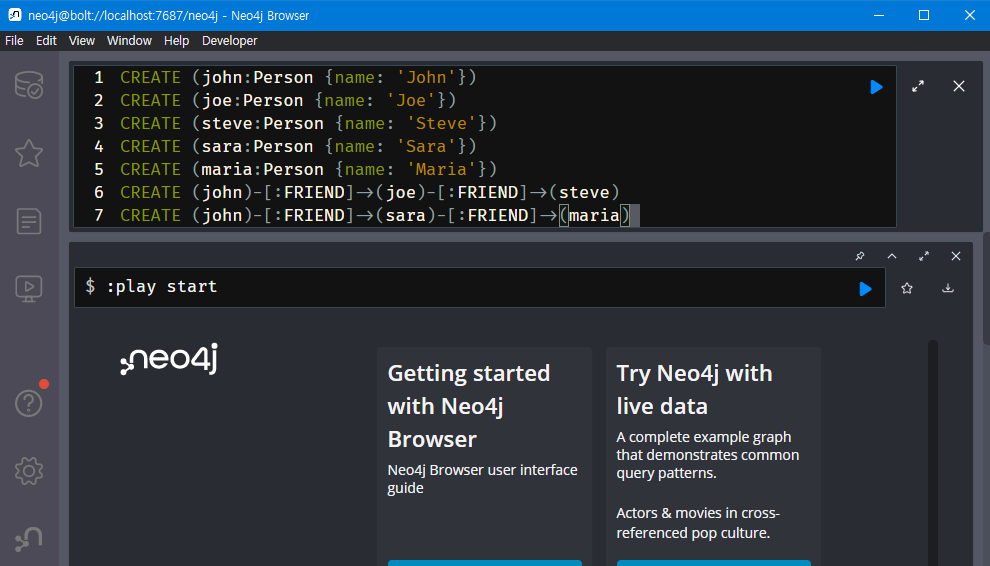Image resolution: width=990 pixels, height=566 pixels.
Task: Open the Developer menu
Action: point(229,40)
